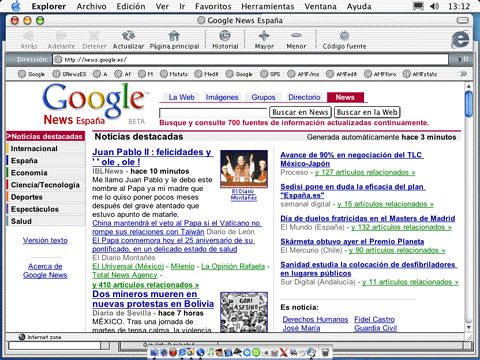This screenshot has width=480, height=360.
Task: Open Dos mineros mueren en Bolivia headline
Action: (153, 299)
